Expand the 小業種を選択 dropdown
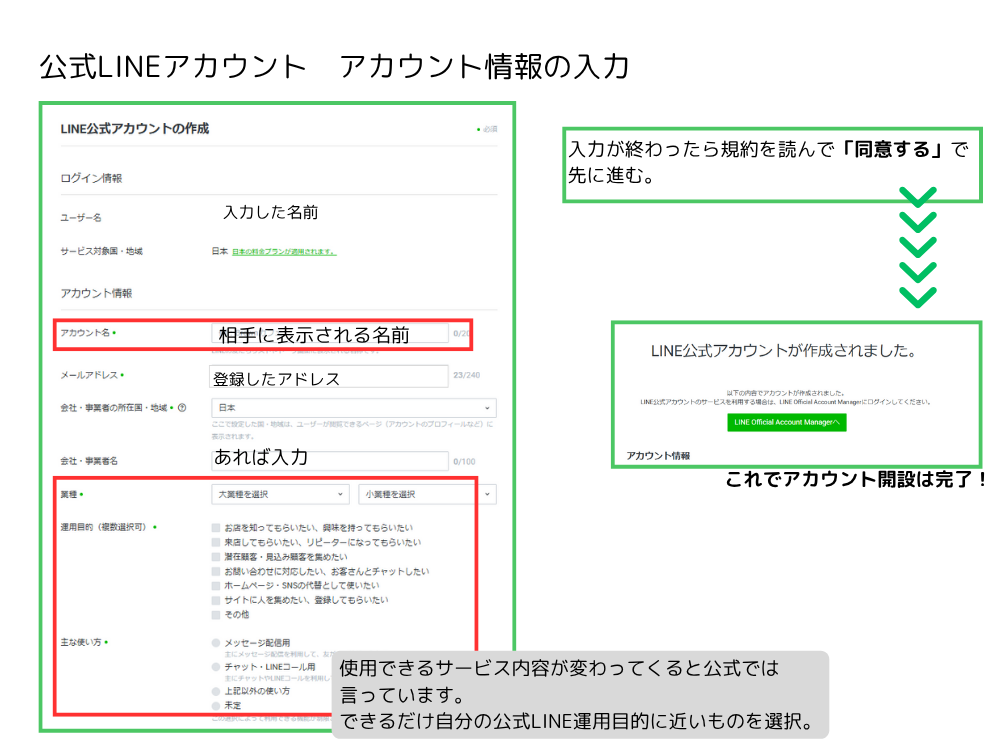Viewport: 1000px width, 750px height. click(427, 494)
